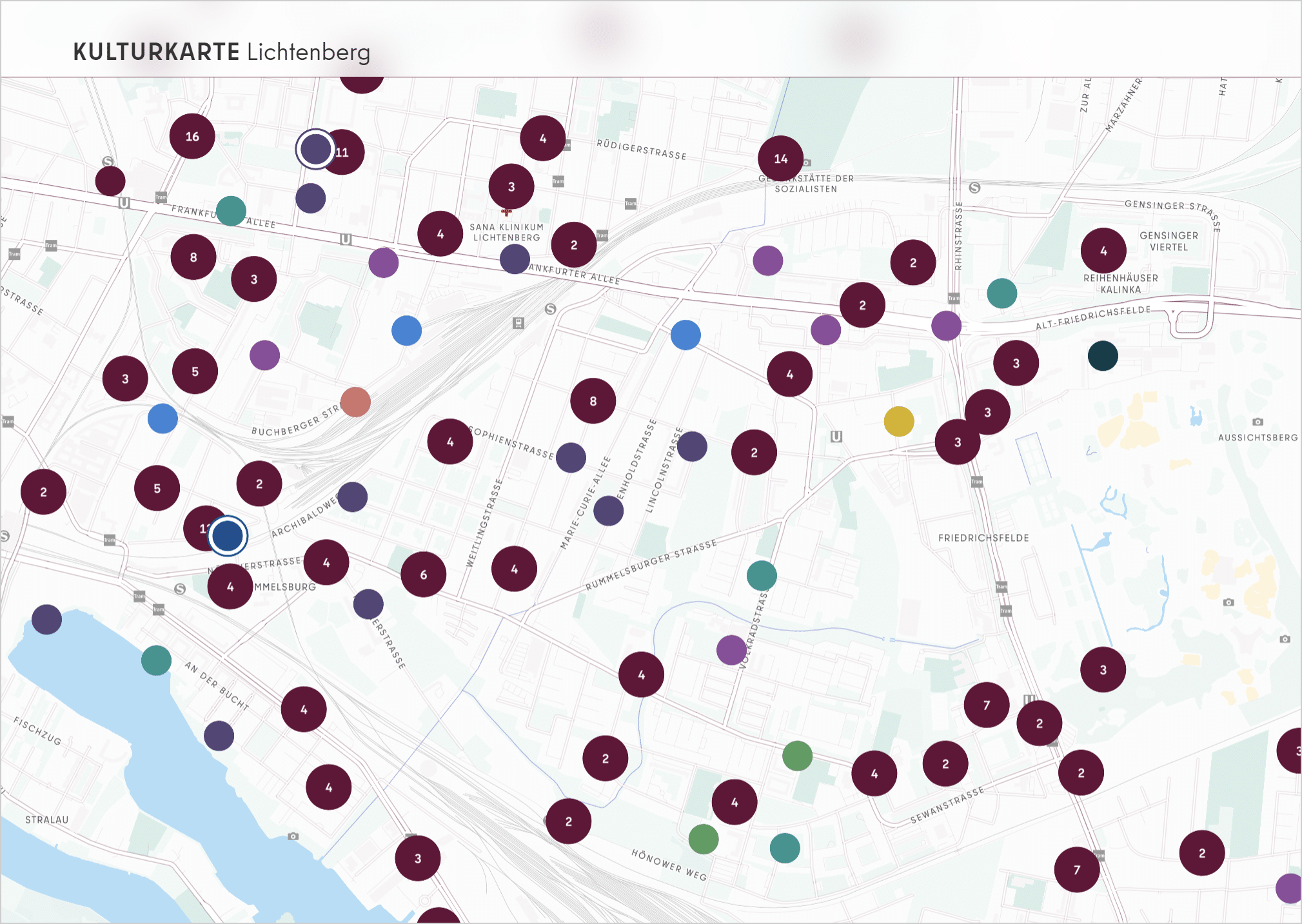Screen dimensions: 1302x924
Task: Click the cluster marker labeled 14
Action: 780,159
